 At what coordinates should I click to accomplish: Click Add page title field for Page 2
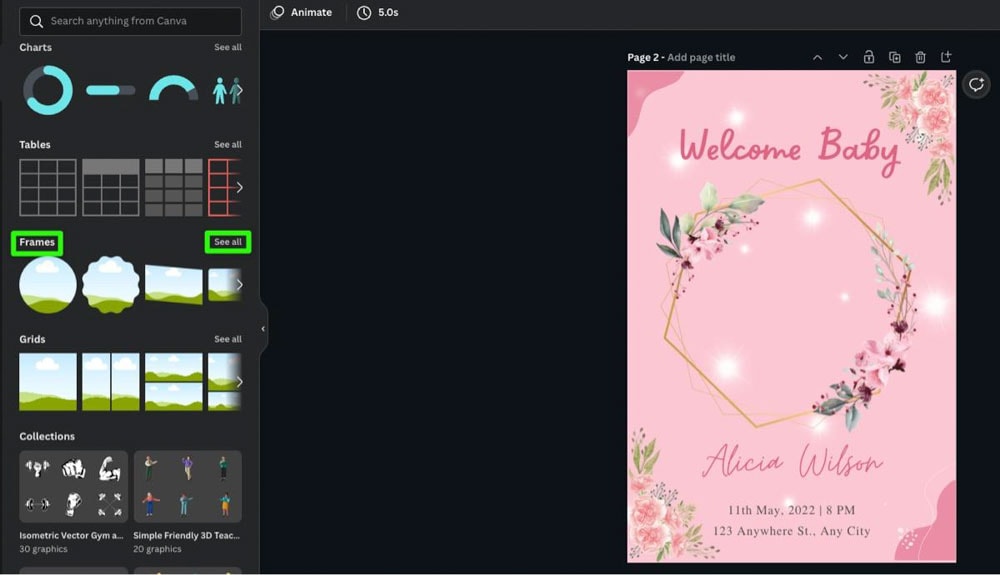701,57
